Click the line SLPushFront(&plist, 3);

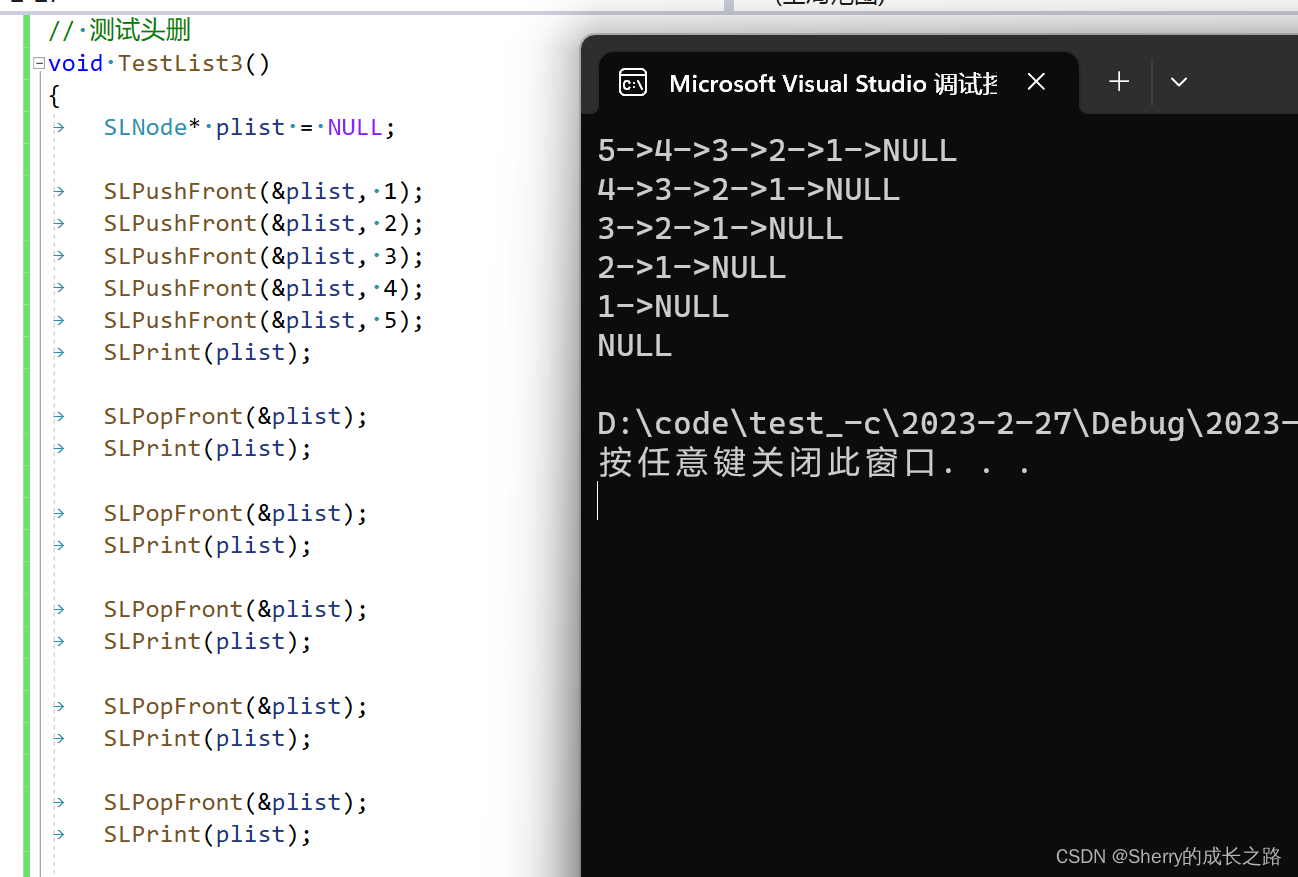tap(264, 256)
